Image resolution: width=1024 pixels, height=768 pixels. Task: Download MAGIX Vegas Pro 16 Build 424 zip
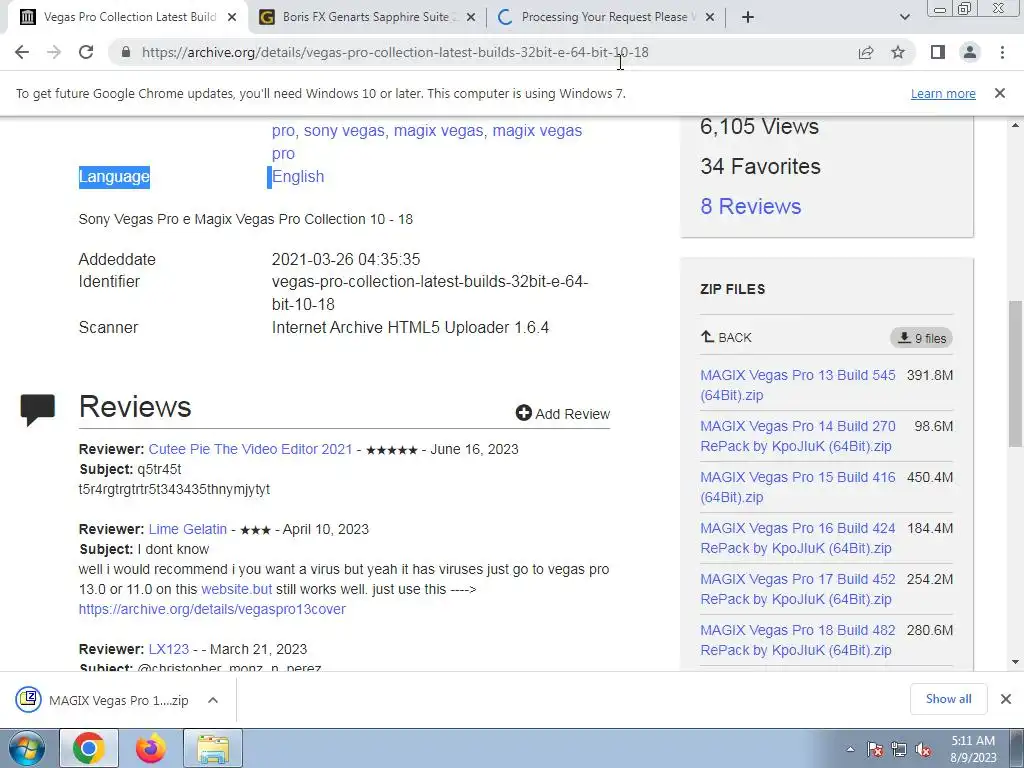point(797,537)
